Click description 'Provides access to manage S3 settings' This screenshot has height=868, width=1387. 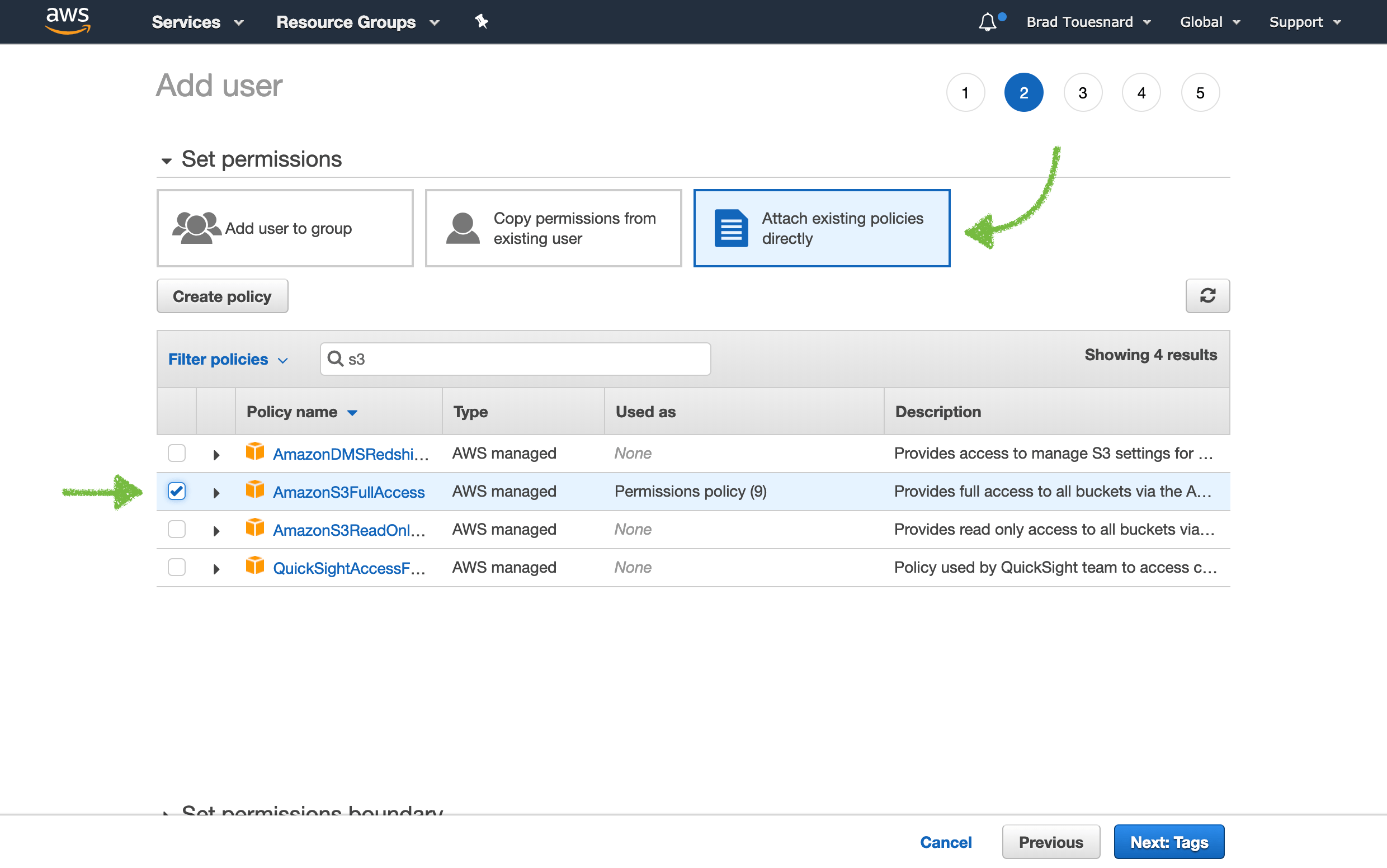click(x=1054, y=453)
